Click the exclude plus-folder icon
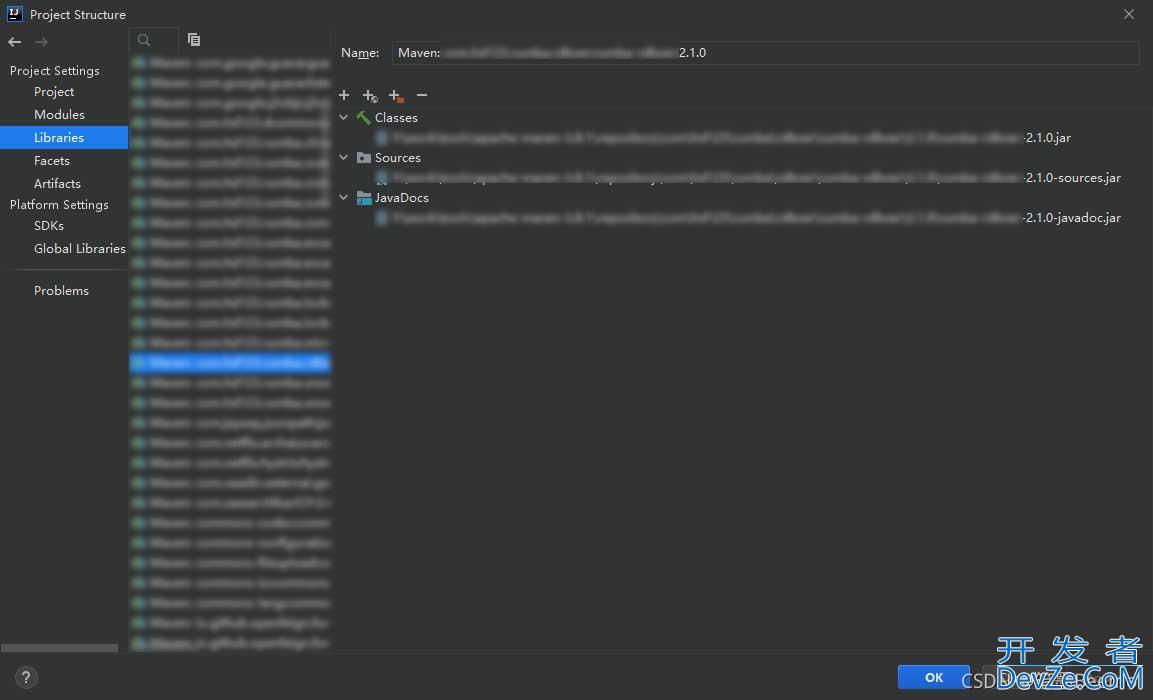The width and height of the screenshot is (1153, 700). point(396,96)
